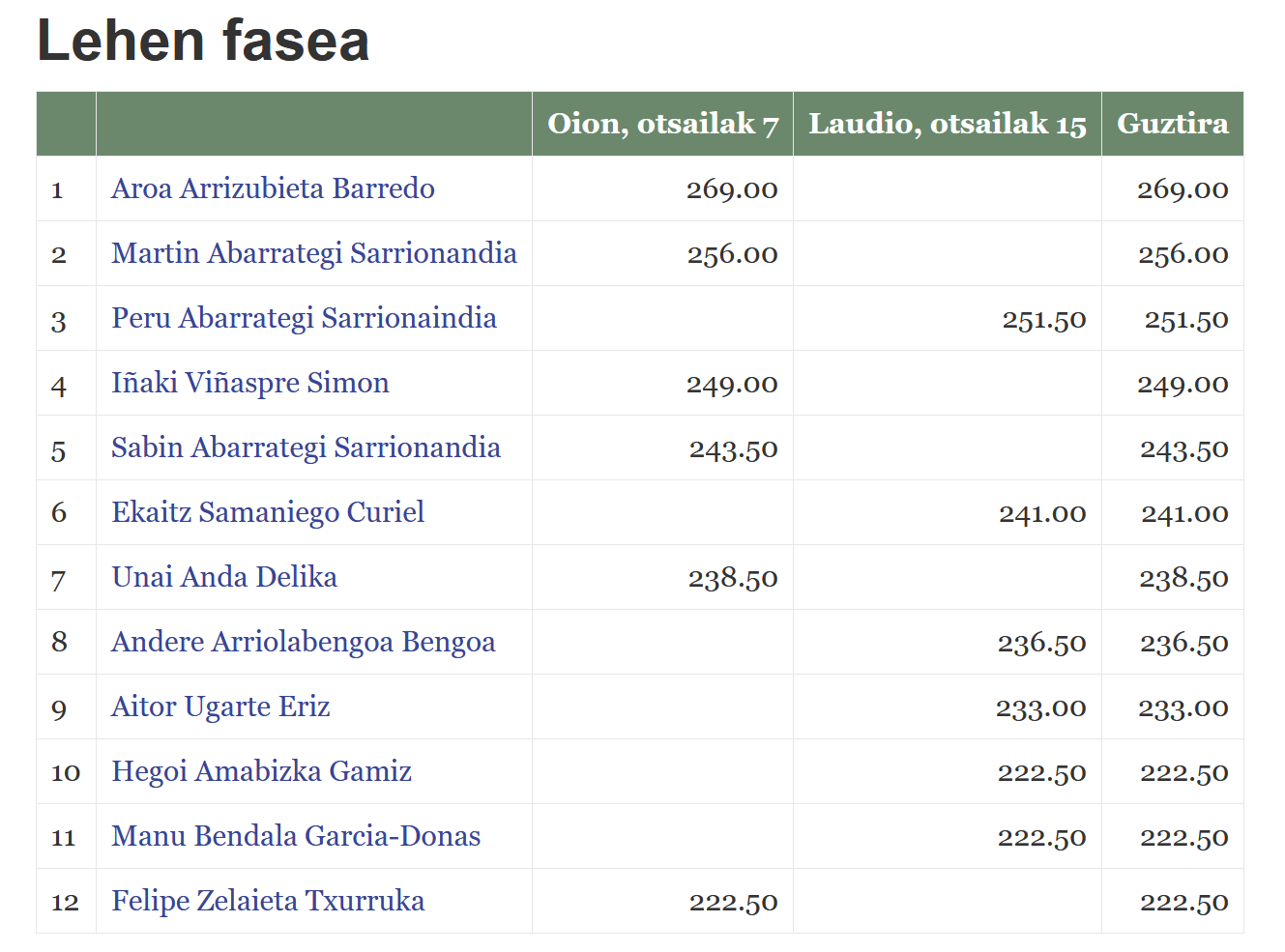This screenshot has width=1285, height=952.
Task: Click rank number 12 in the table
Action: click(x=65, y=902)
